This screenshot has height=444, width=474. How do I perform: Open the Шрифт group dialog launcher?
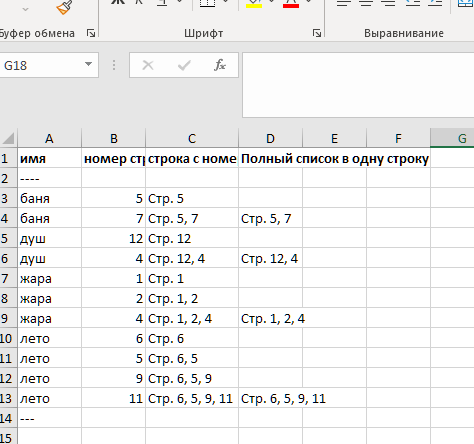point(317,33)
